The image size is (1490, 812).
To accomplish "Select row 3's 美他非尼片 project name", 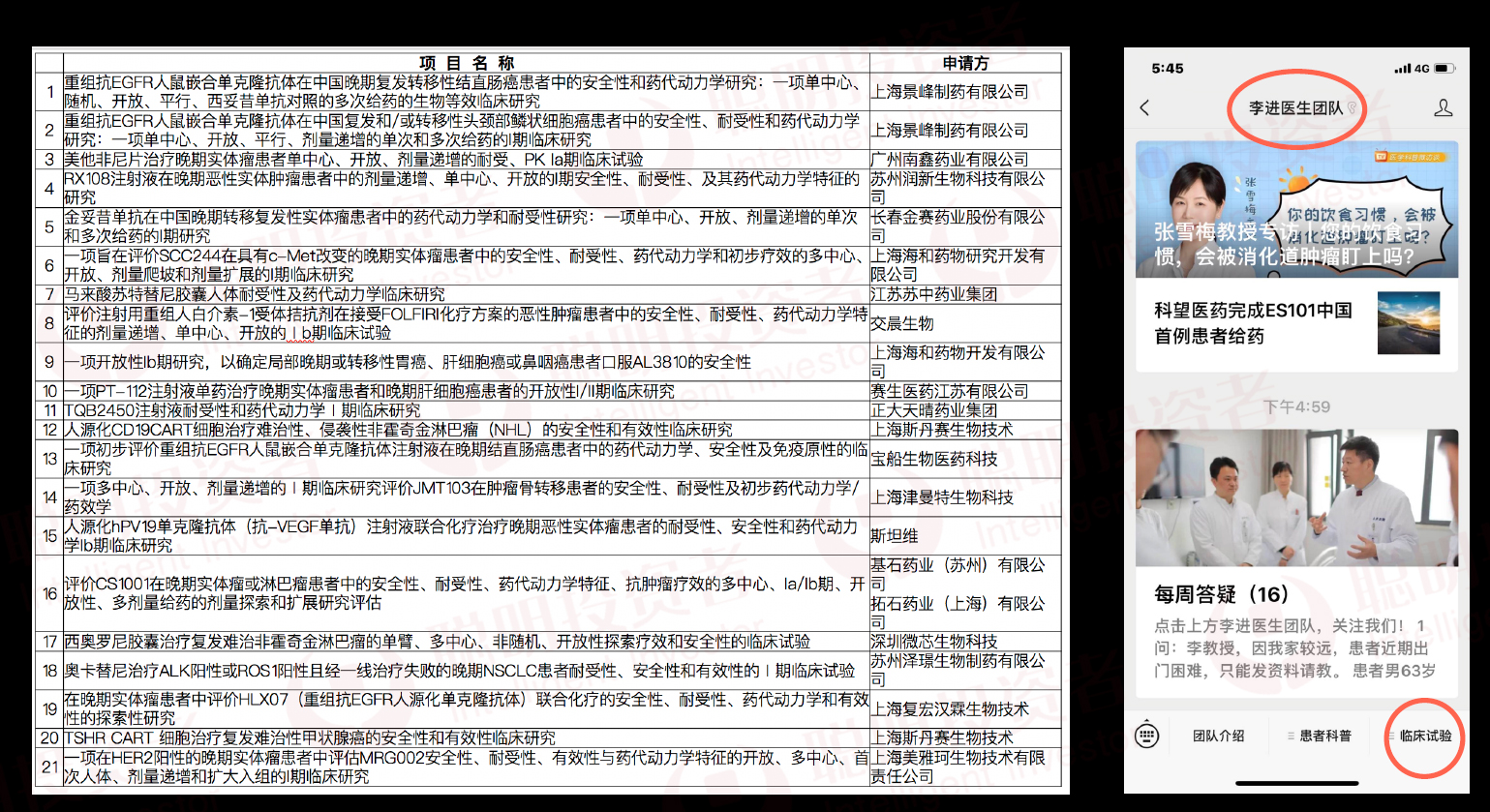I will (x=467, y=159).
